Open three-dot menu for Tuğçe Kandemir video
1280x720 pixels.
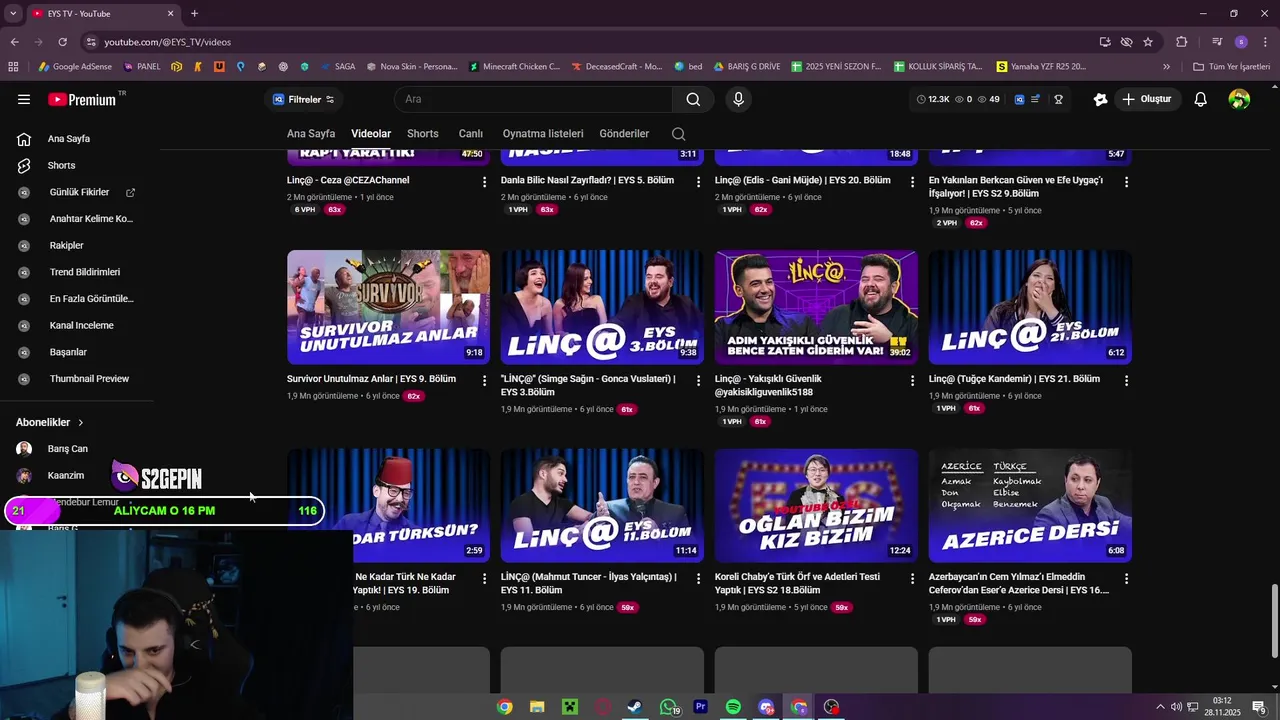tap(1126, 381)
